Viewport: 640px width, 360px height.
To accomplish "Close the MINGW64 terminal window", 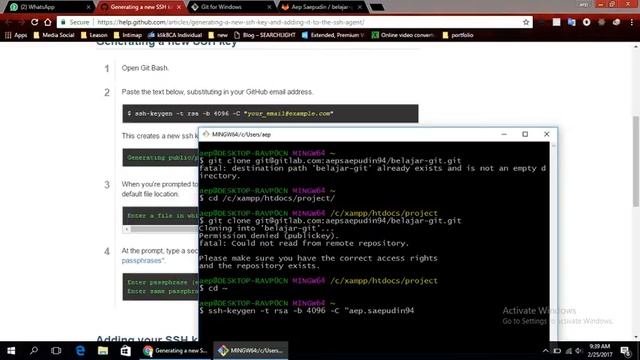I will (547, 134).
